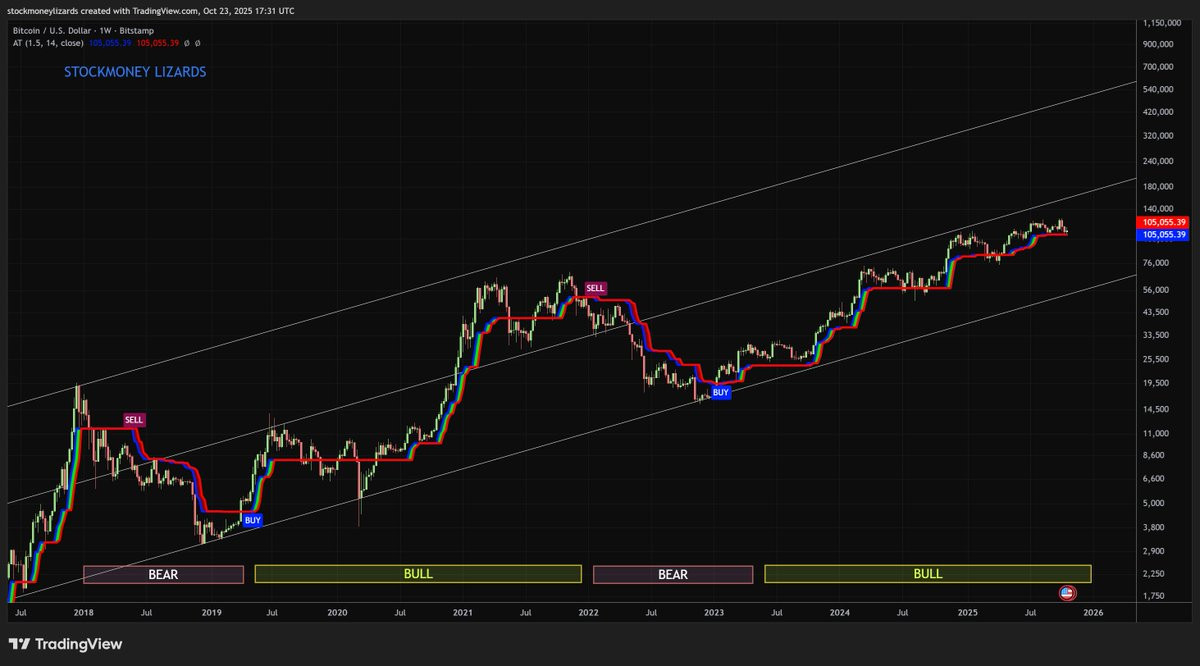Select the BEAR box spanning 2018
Screen dimensions: 1200x666
point(163,574)
